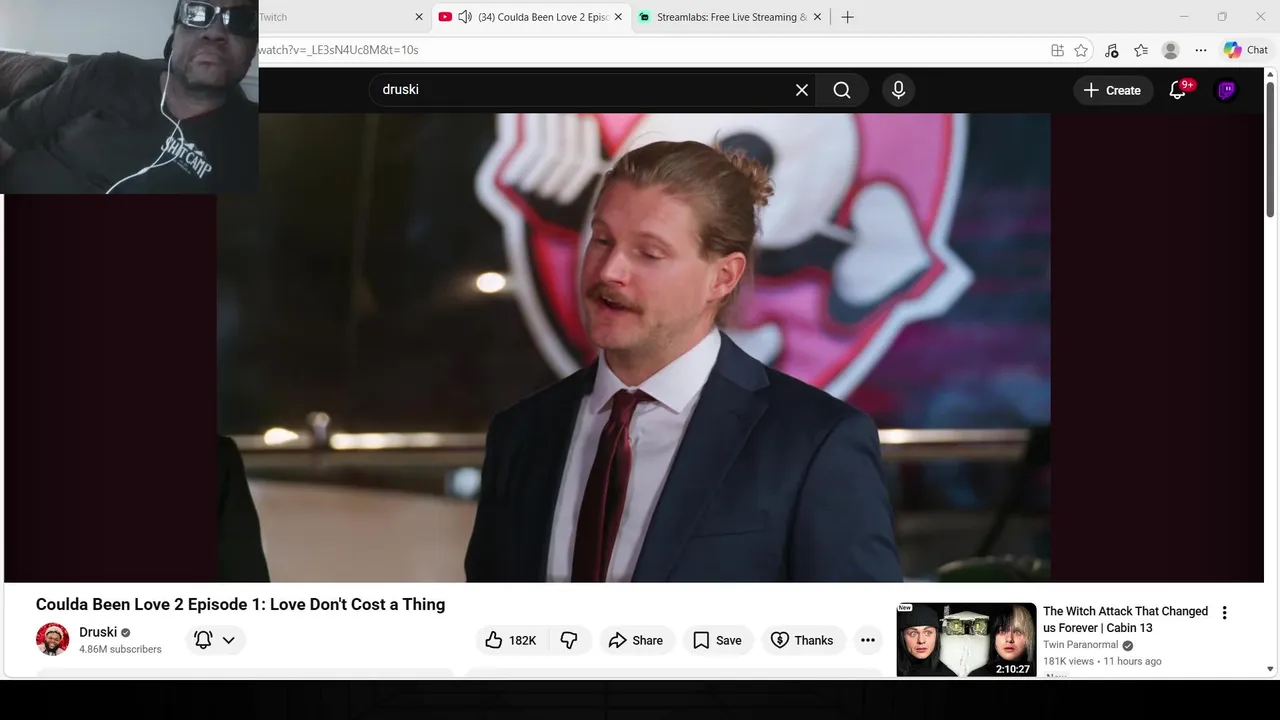1280x720 pixels.
Task: Add this page to favorites star icon
Action: pos(1081,50)
